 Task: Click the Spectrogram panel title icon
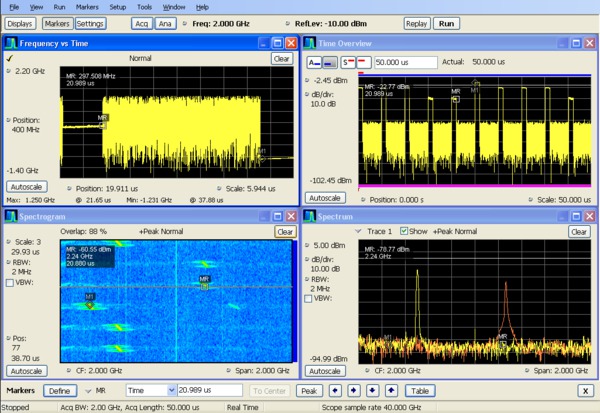pyautogui.click(x=11, y=215)
